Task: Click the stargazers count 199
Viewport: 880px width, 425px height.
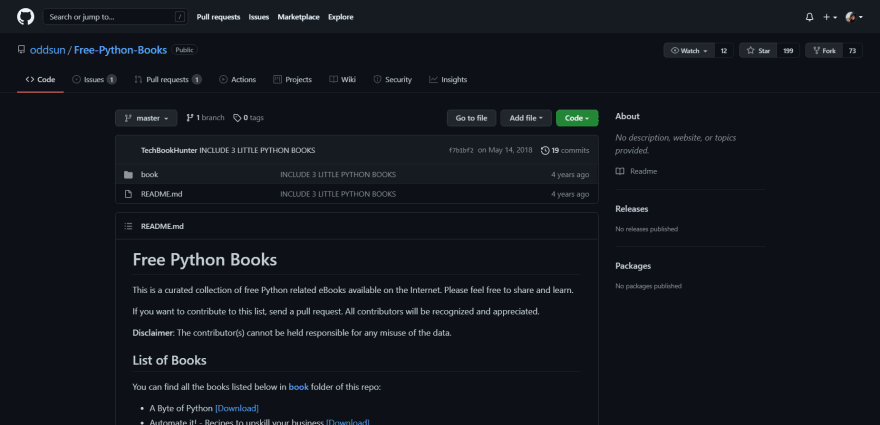Action: [788, 51]
